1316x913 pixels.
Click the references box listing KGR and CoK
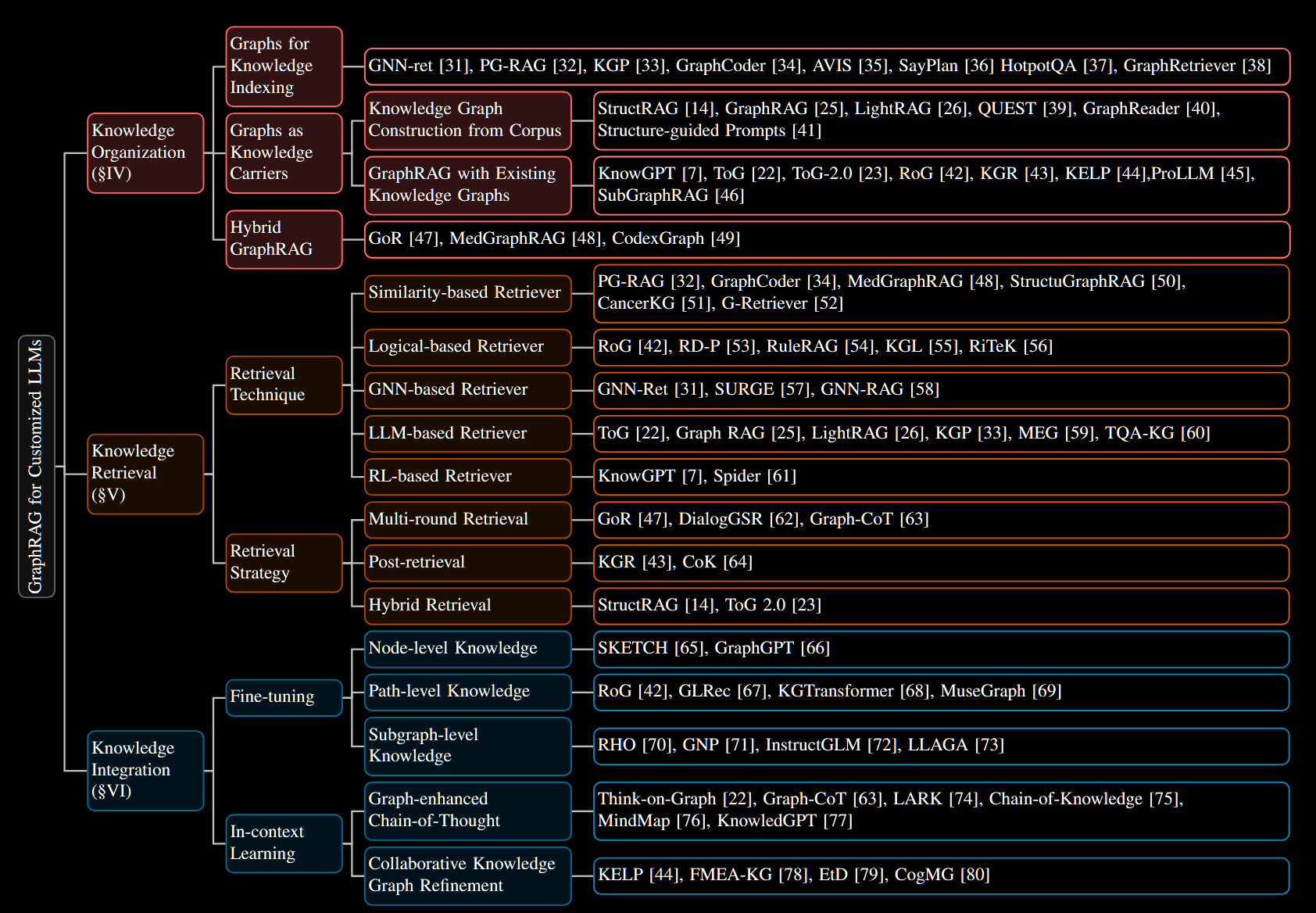coord(941,563)
